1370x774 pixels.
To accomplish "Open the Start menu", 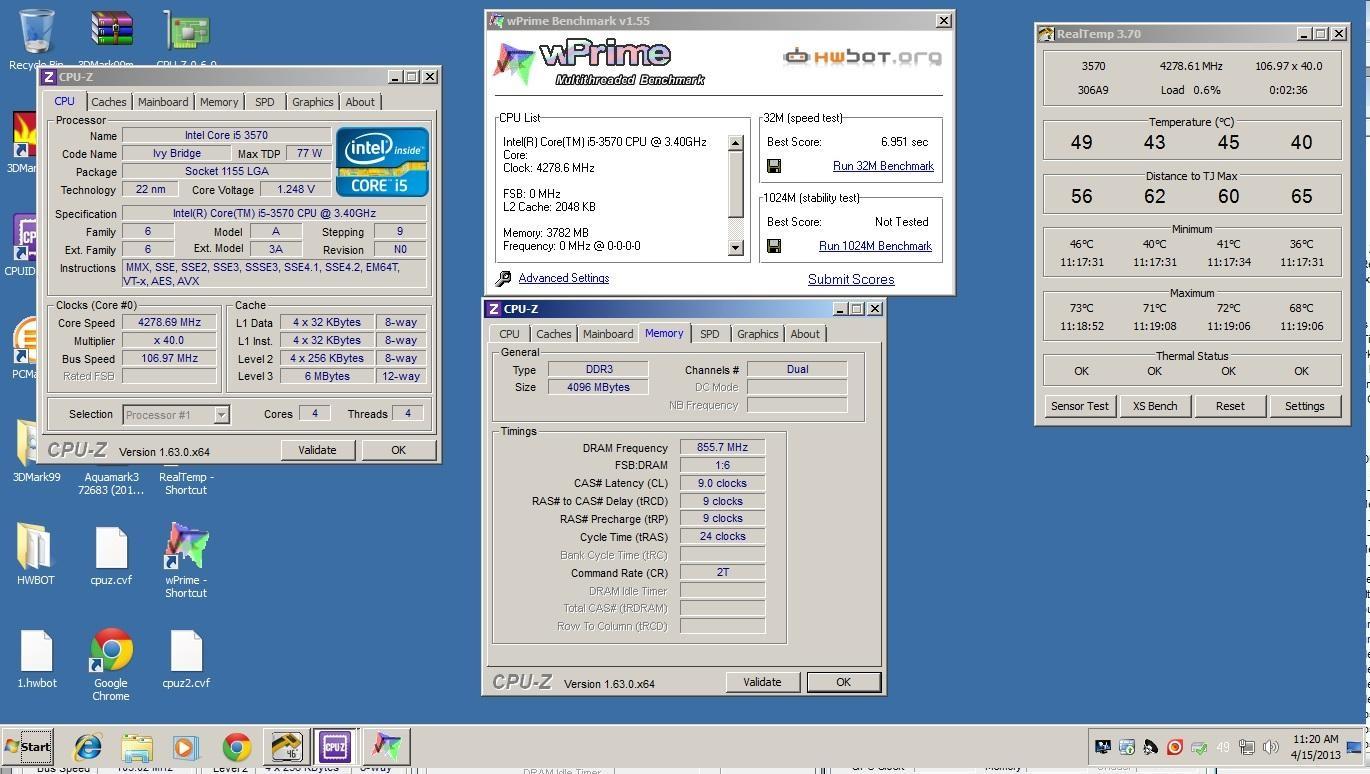I will click(x=28, y=746).
